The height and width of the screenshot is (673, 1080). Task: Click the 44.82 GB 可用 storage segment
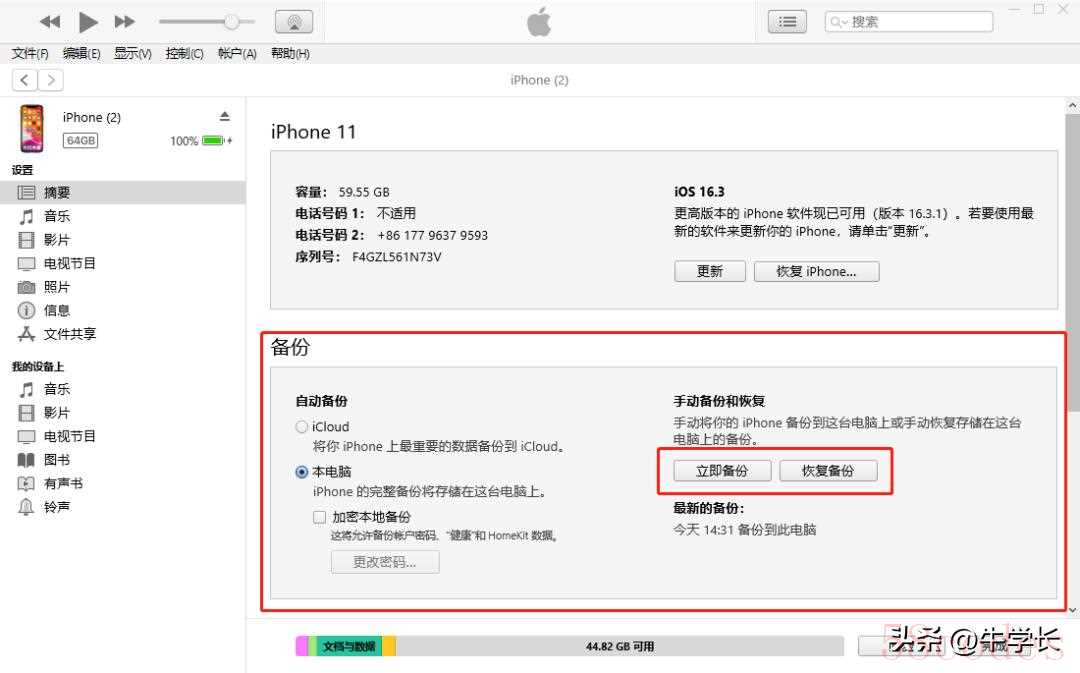pyautogui.click(x=620, y=646)
